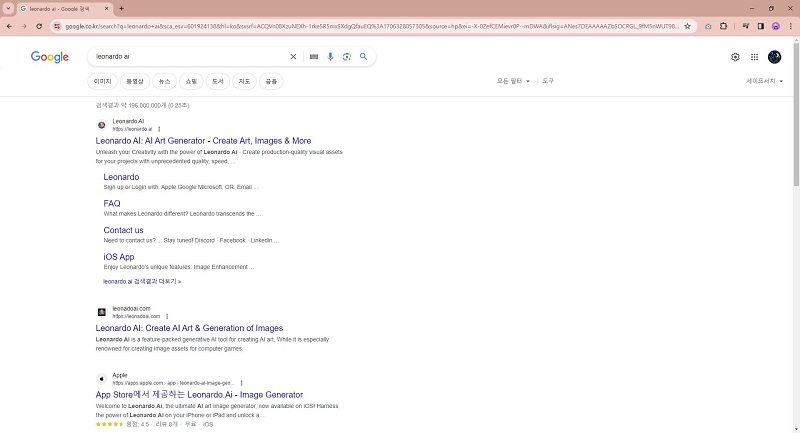The image size is (800, 433).
Task: Bookmark this page with the star icon
Action: coord(687,26)
